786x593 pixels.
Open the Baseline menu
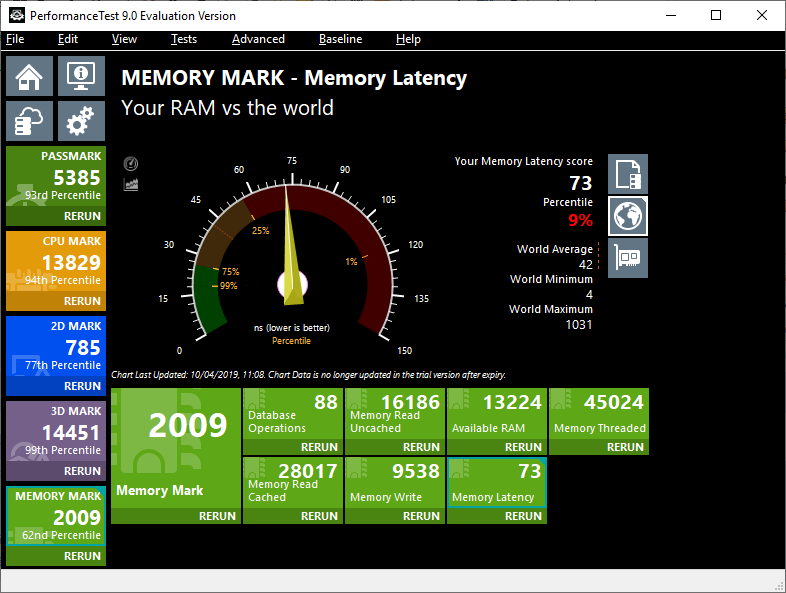tap(340, 39)
